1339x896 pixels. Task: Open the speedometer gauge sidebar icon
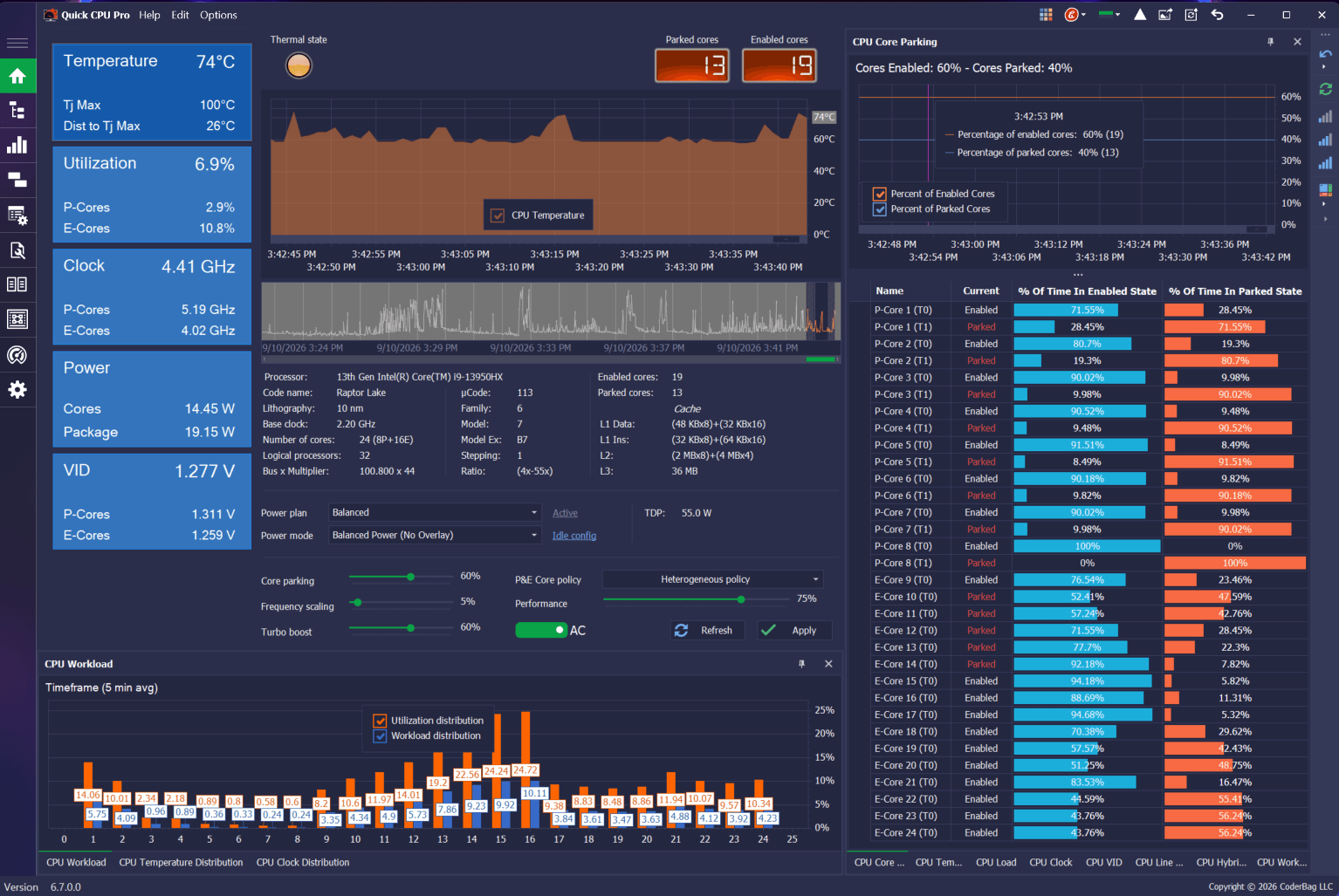(x=17, y=355)
